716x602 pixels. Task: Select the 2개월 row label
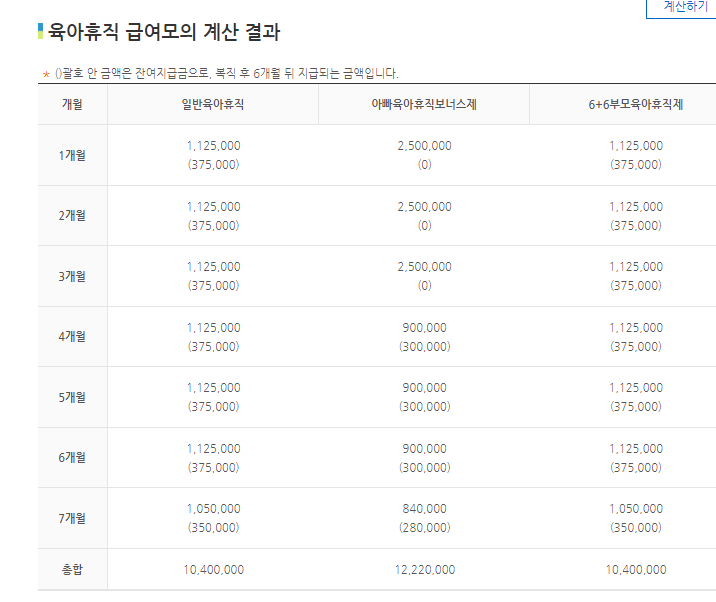(x=72, y=215)
